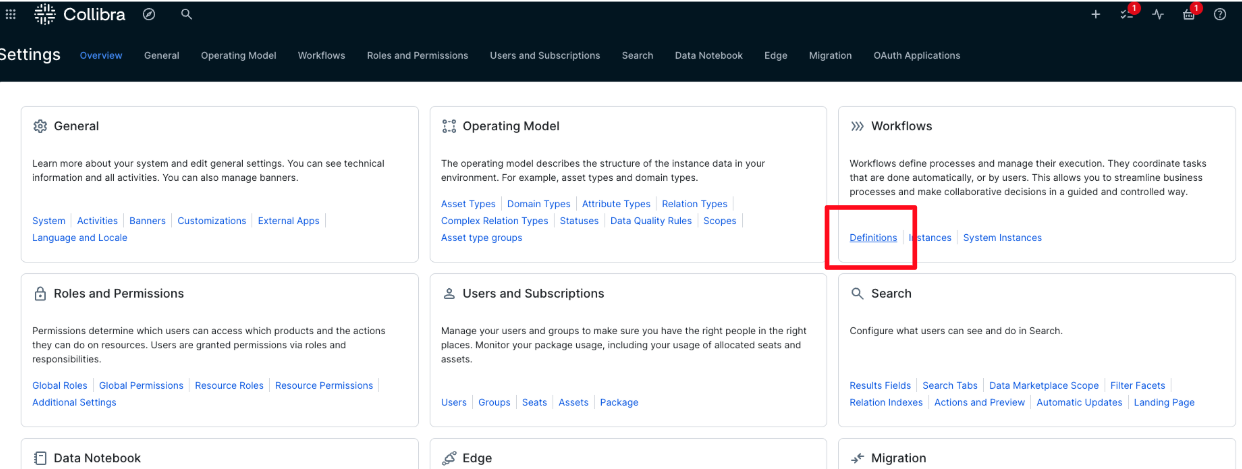Open the Additional Settings link
Viewport: 1242px width, 469px height.
(74, 403)
